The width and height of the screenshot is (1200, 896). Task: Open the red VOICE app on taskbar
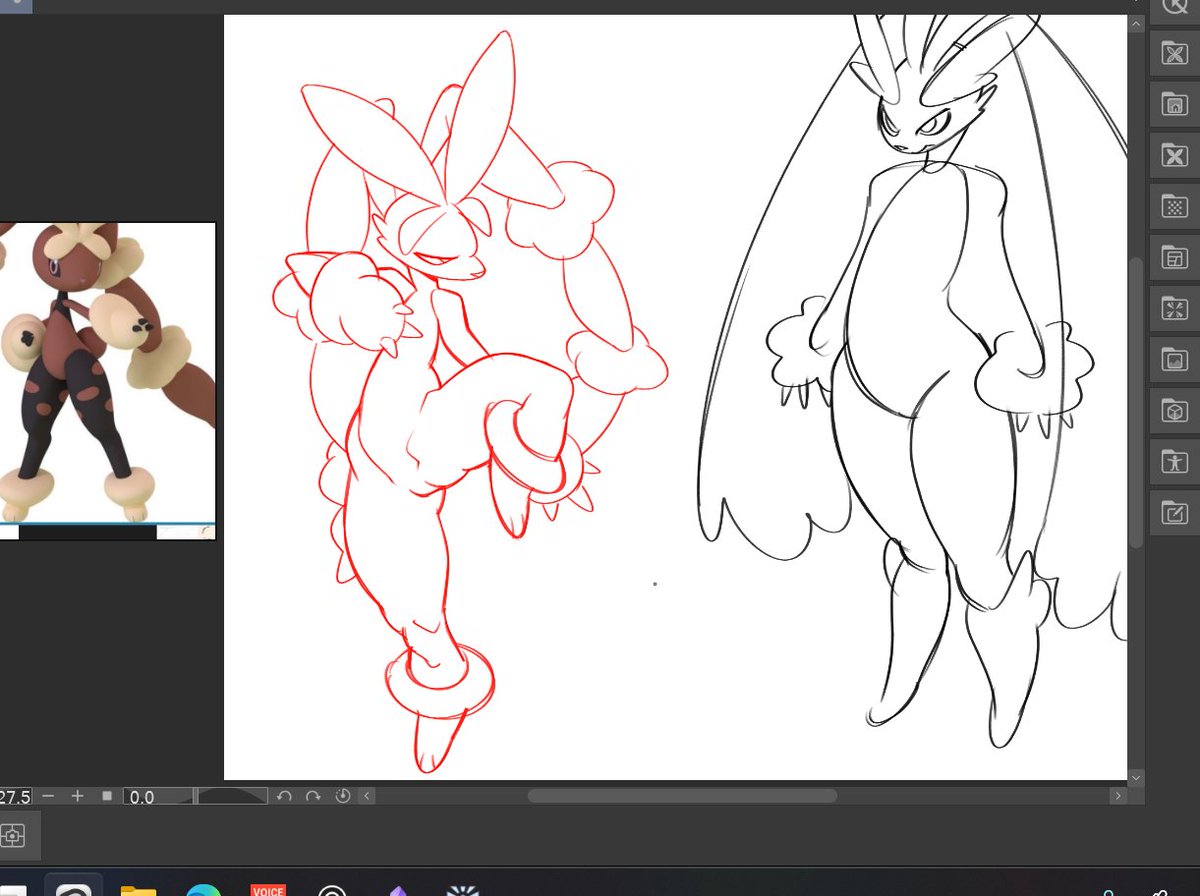[x=268, y=888]
